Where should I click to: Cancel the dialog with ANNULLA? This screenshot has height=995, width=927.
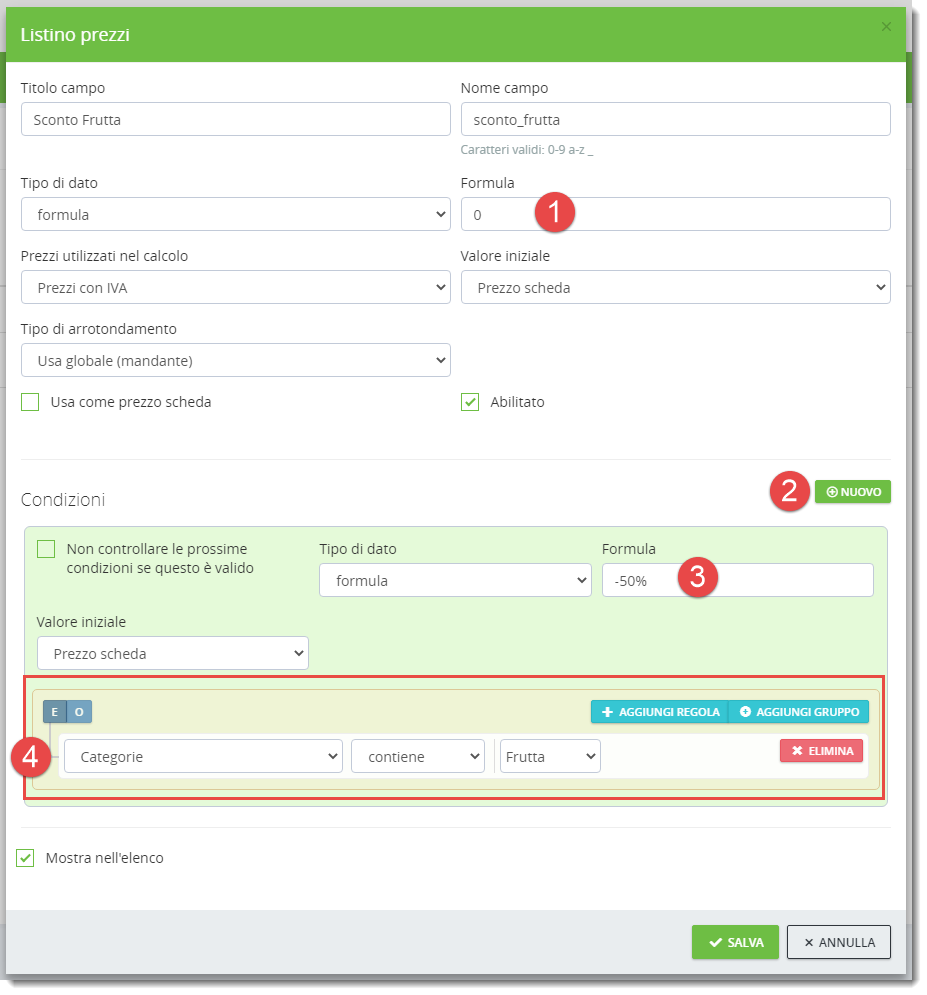point(838,942)
